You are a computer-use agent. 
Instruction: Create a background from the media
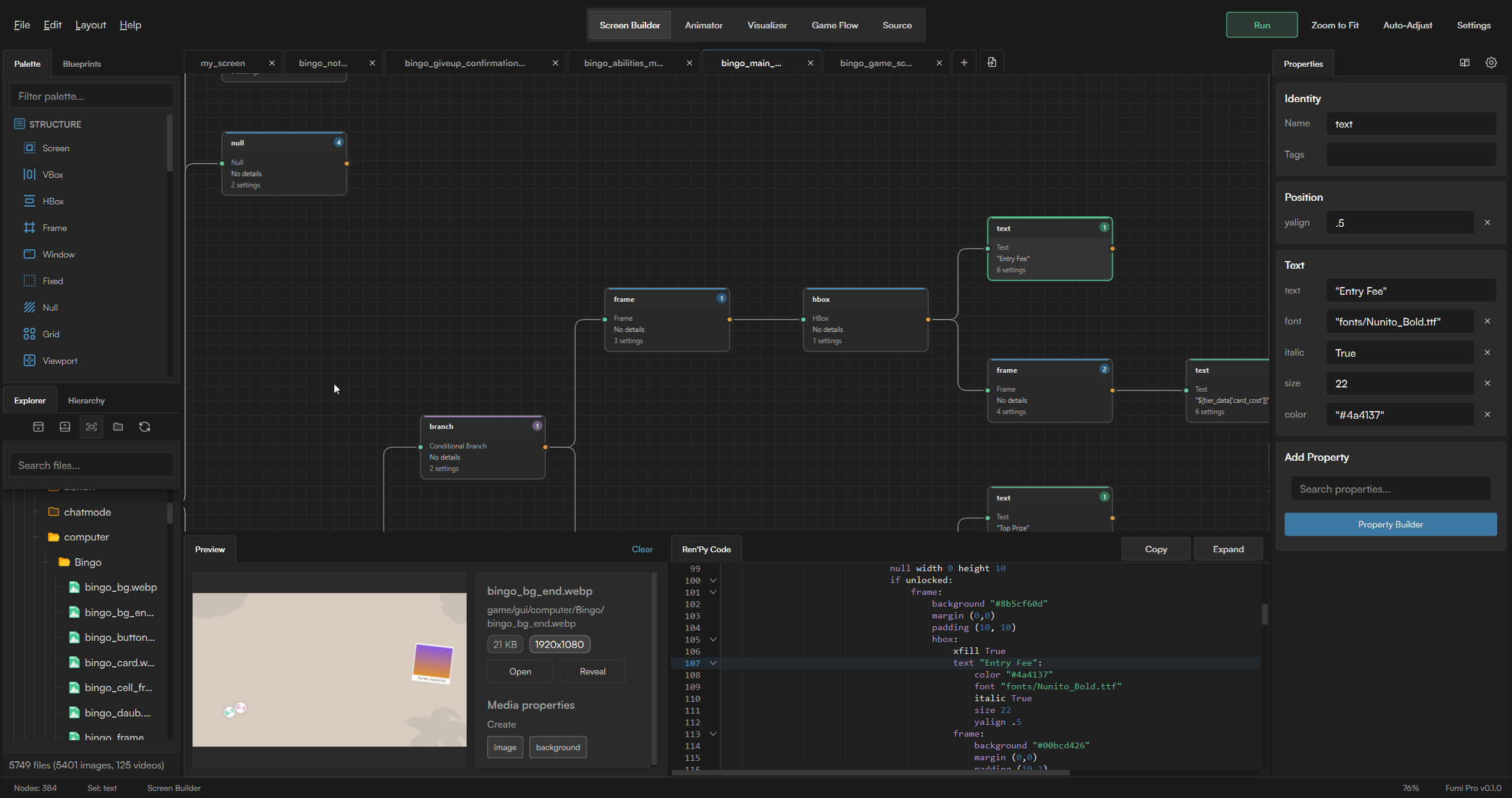tap(558, 747)
